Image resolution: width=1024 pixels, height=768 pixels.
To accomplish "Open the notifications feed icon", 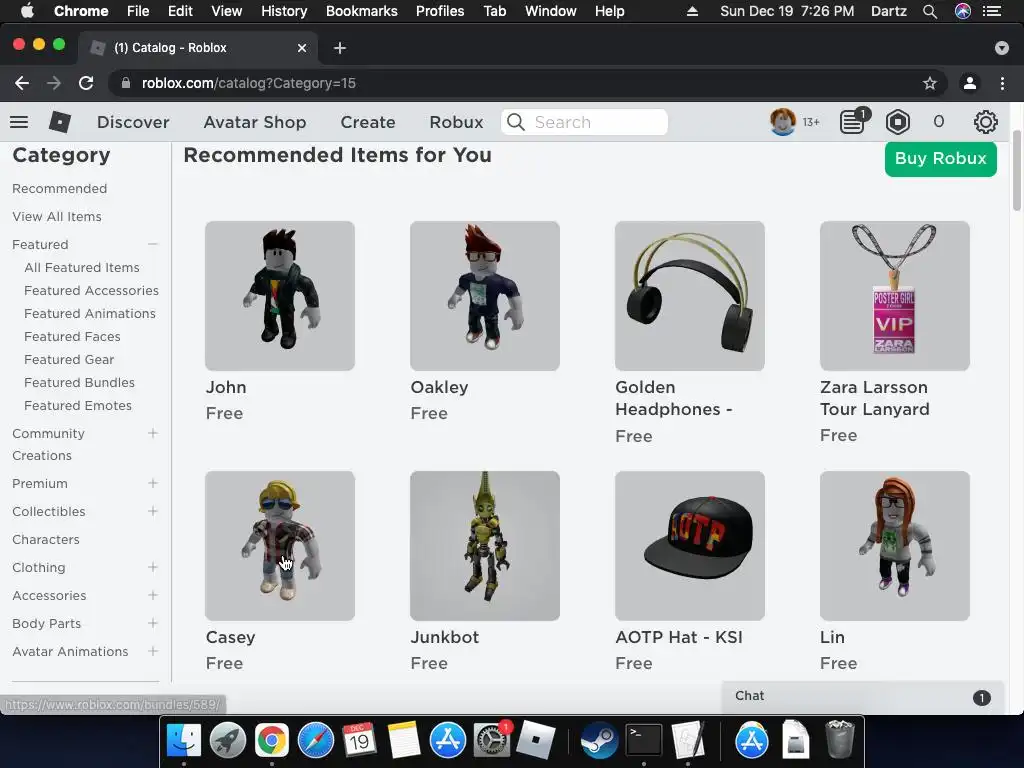I will tap(853, 122).
